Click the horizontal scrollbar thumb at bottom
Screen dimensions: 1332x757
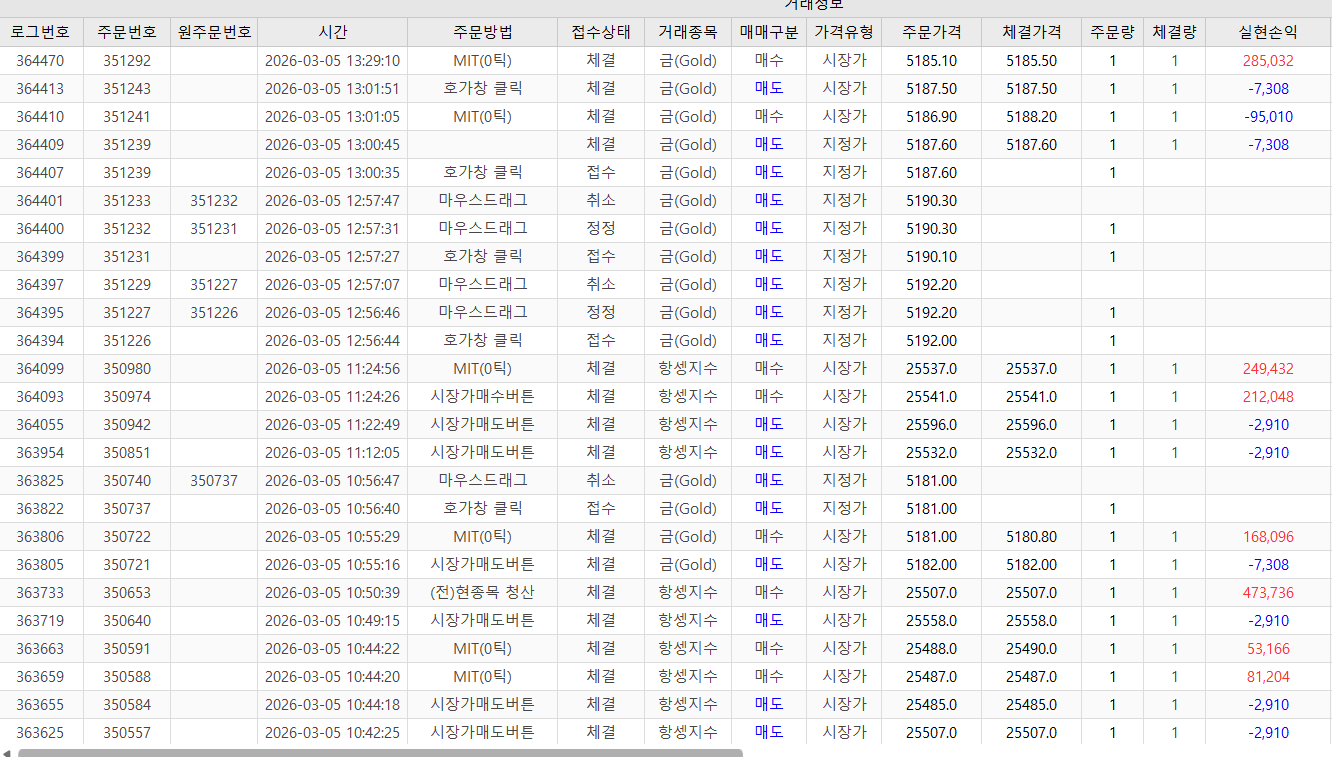pyautogui.click(x=380, y=752)
